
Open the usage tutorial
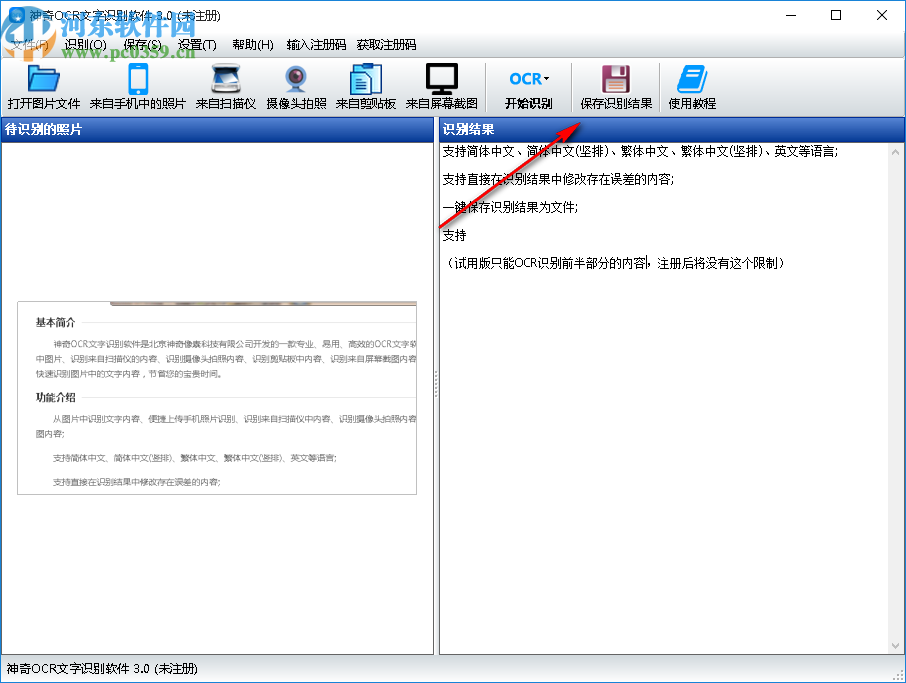coord(692,87)
